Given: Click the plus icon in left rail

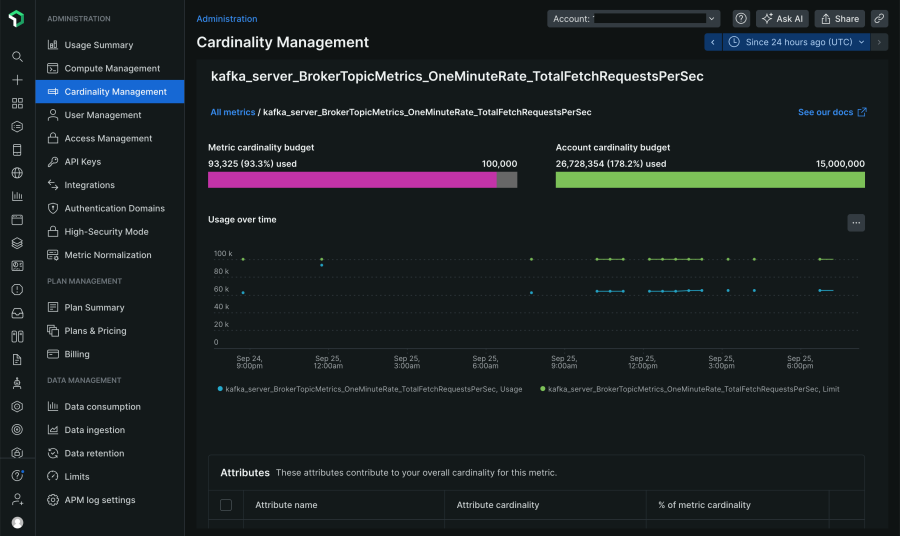Looking at the screenshot, I should pos(17,80).
